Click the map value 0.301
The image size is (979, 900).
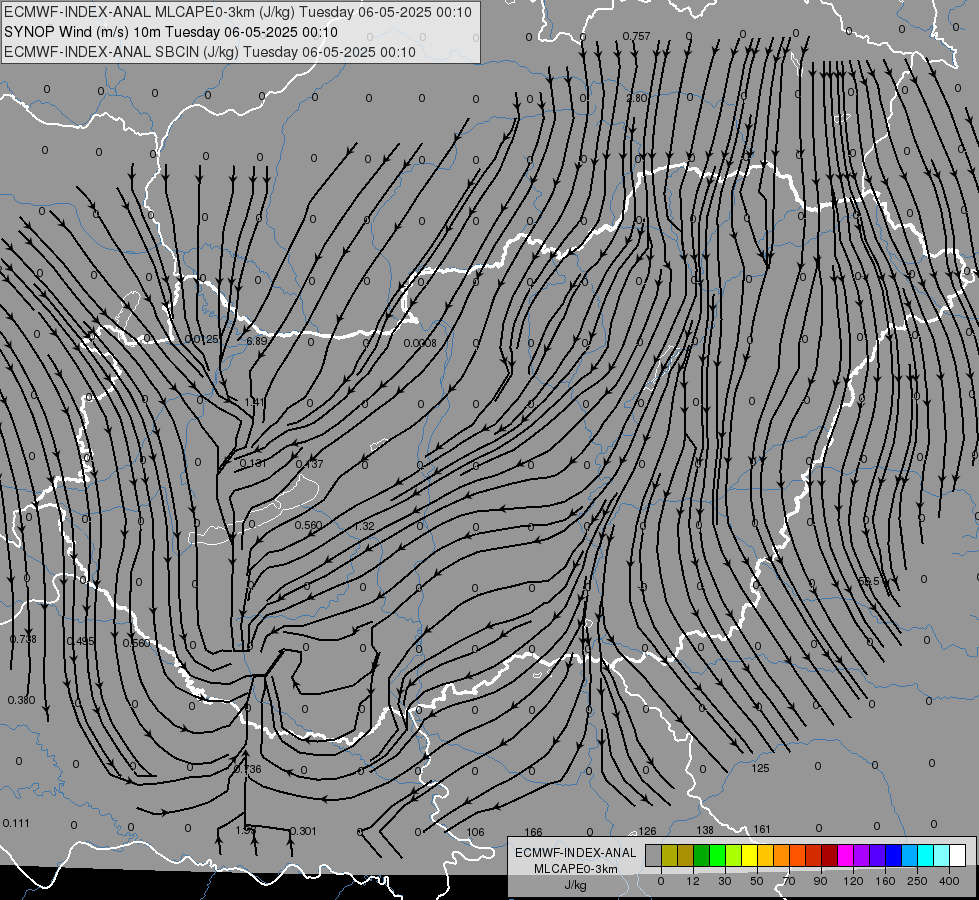[x=303, y=831]
